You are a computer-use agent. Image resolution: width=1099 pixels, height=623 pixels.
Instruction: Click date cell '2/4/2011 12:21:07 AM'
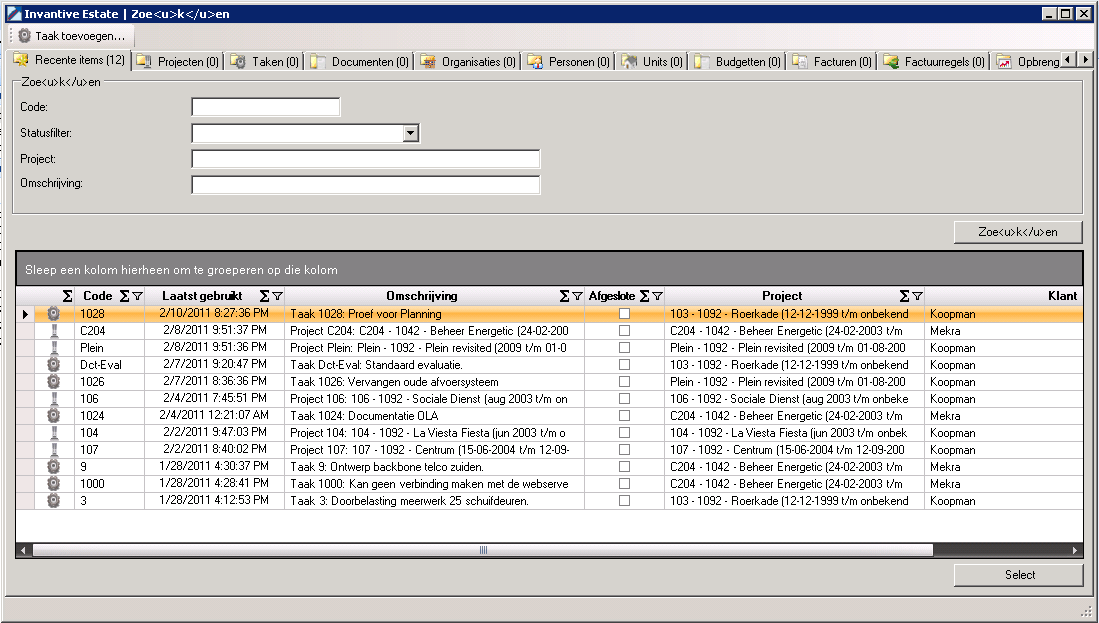[x=214, y=415]
